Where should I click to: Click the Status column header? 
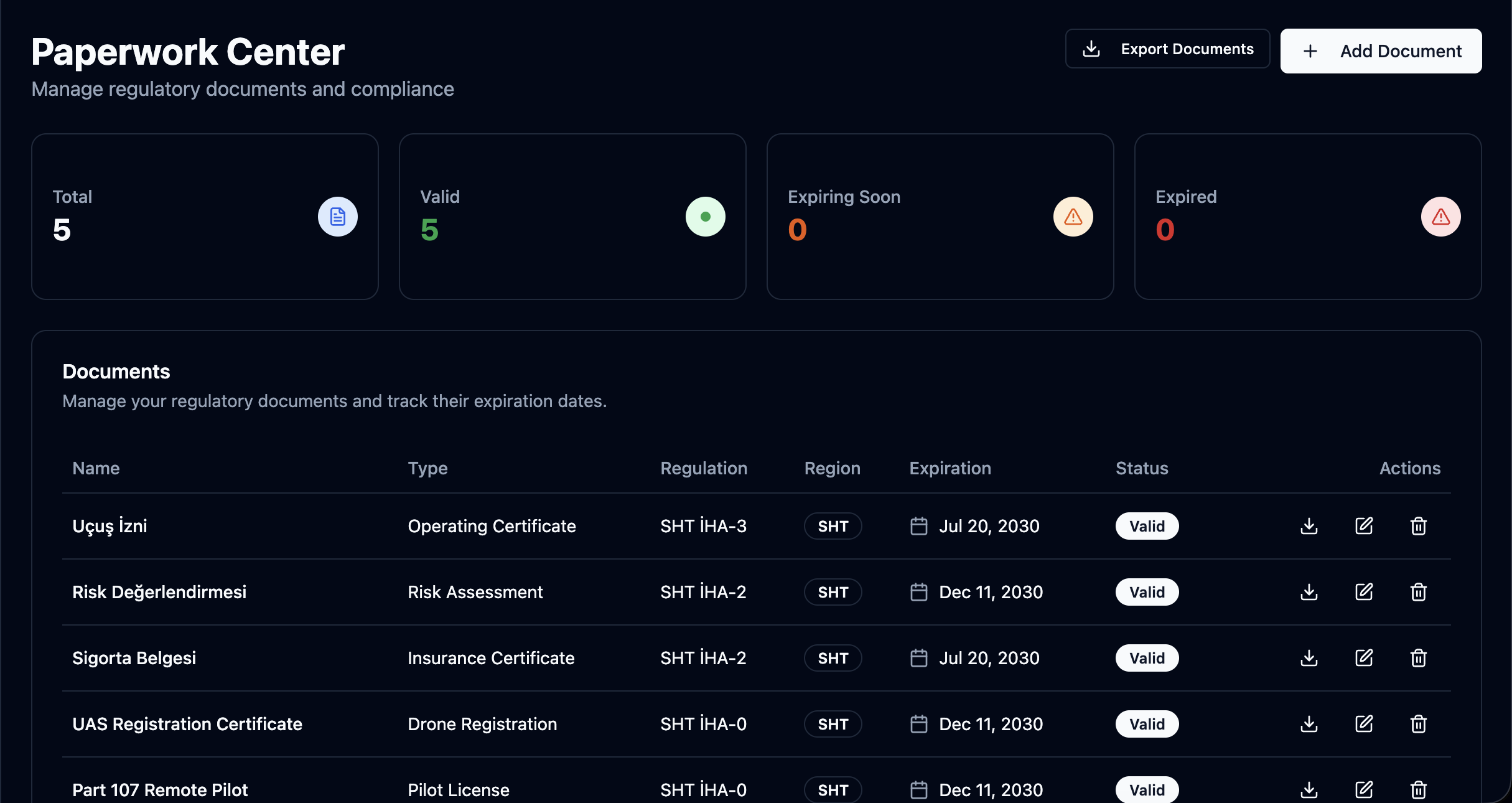click(1142, 468)
